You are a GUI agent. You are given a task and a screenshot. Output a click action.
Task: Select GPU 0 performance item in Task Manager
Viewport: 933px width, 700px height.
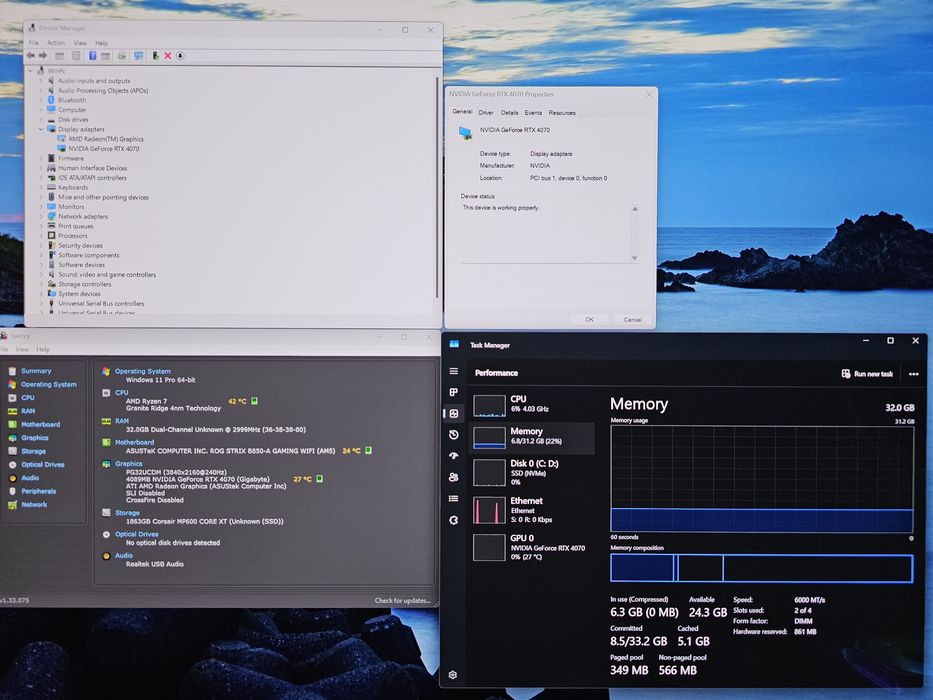(532, 547)
